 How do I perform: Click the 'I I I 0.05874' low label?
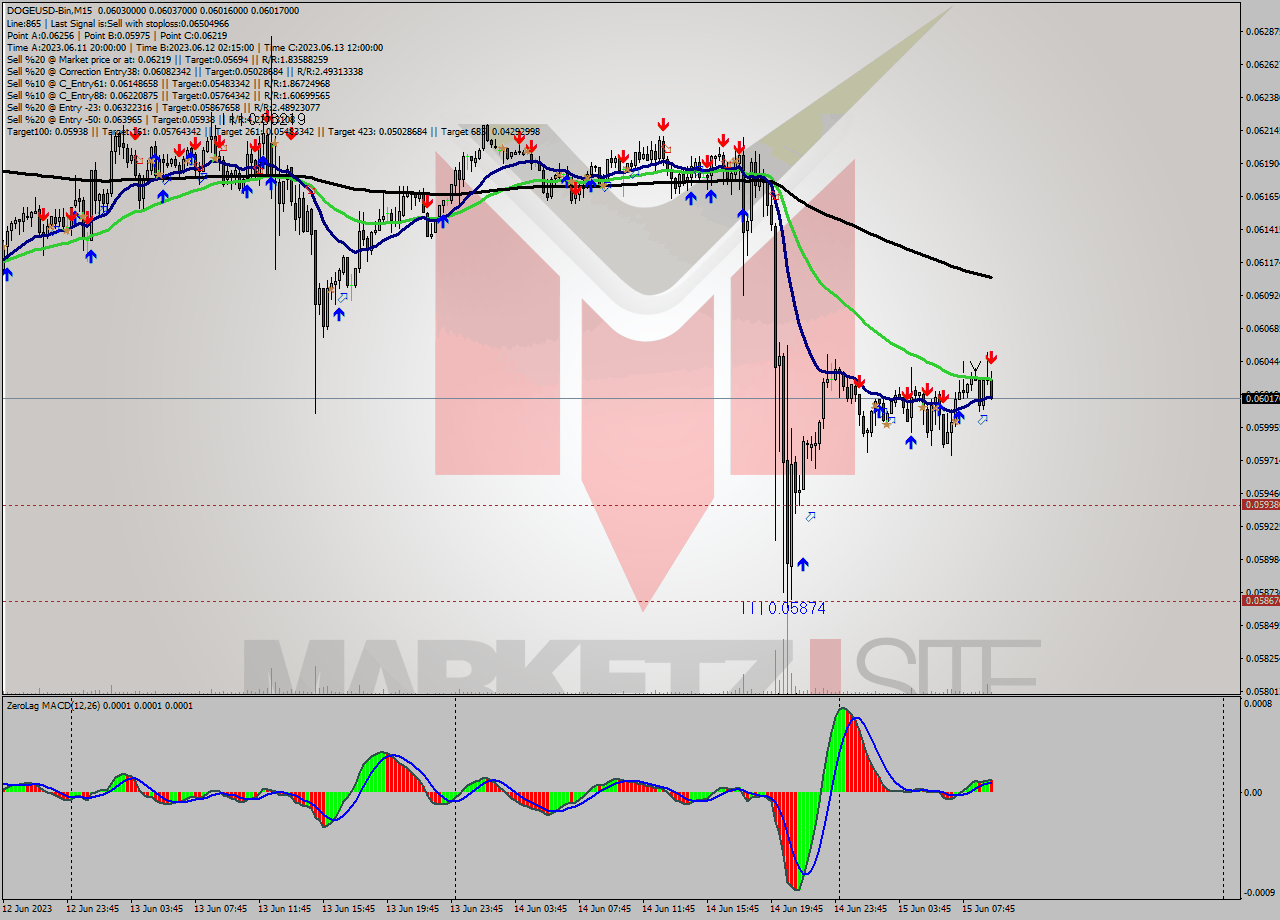(783, 608)
